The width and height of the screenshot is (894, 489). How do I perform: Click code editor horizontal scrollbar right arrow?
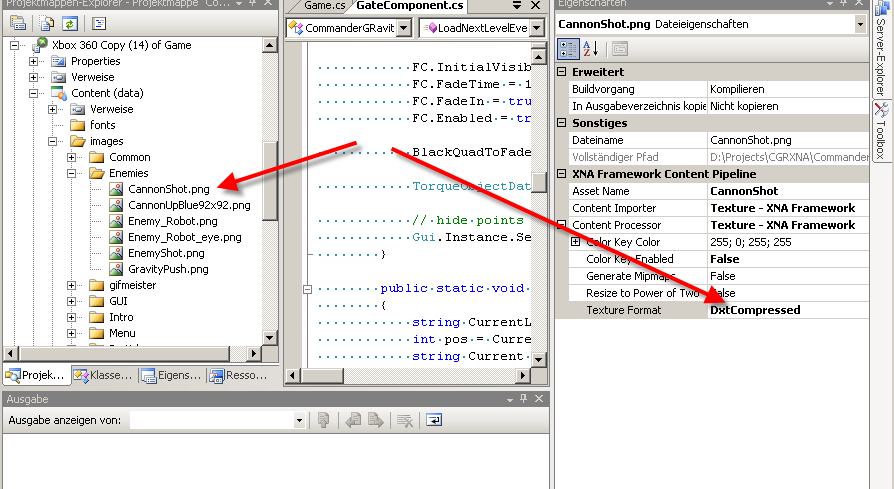click(523, 376)
